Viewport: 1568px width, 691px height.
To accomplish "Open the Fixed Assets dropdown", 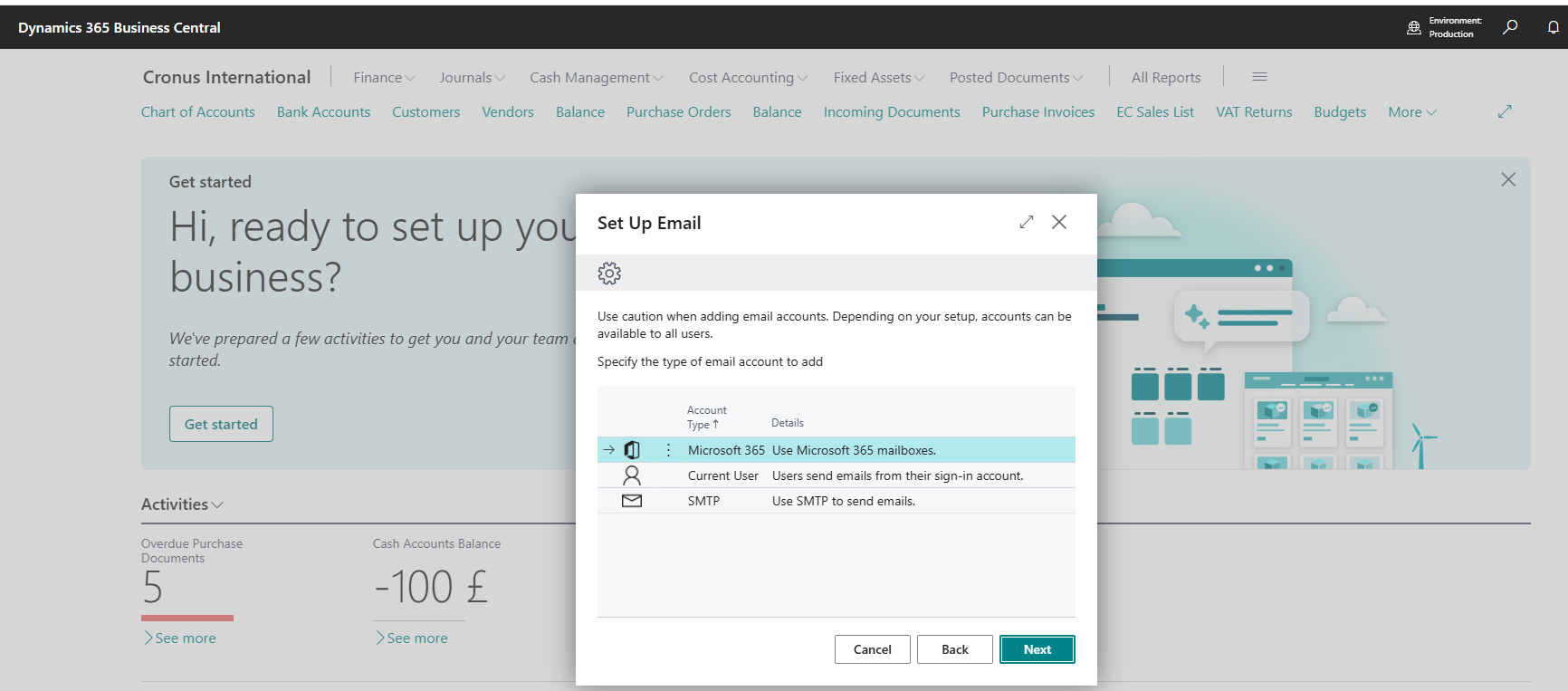I will tap(878, 78).
